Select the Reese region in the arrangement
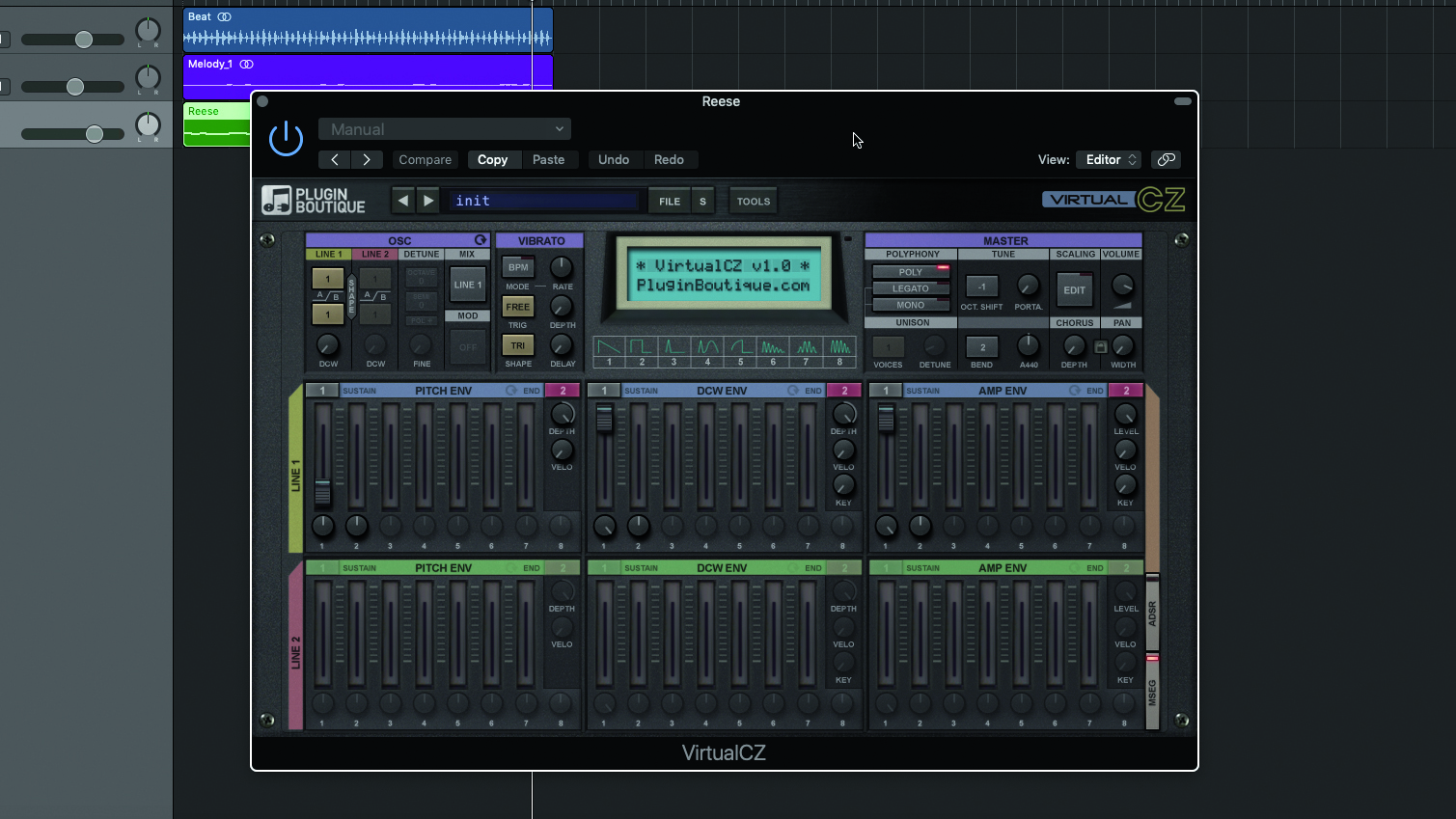The height and width of the screenshot is (819, 1456). pos(217,124)
